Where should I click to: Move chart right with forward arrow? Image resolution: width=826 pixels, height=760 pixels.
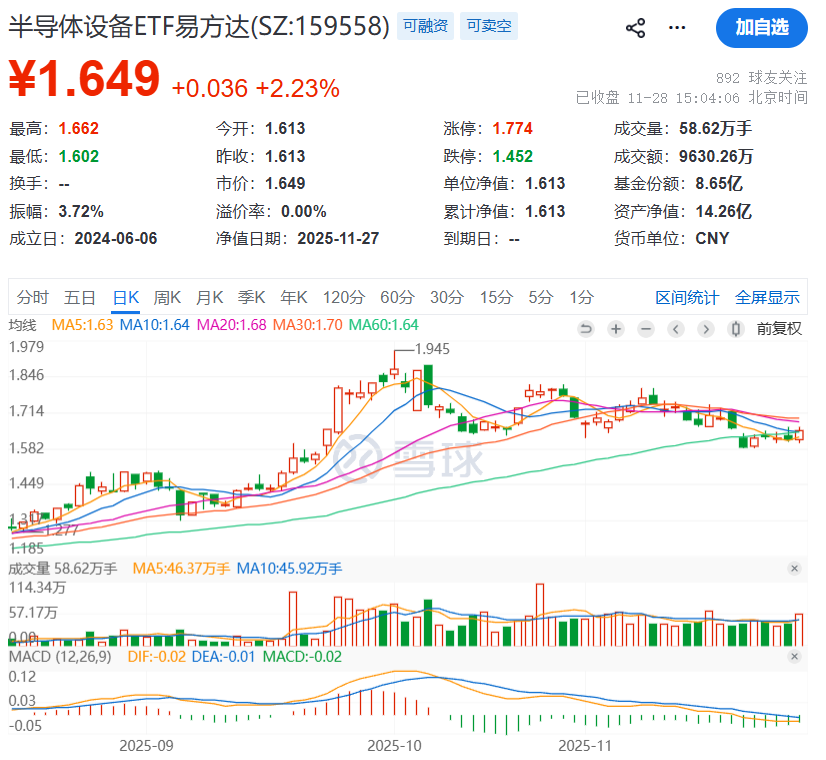point(706,329)
